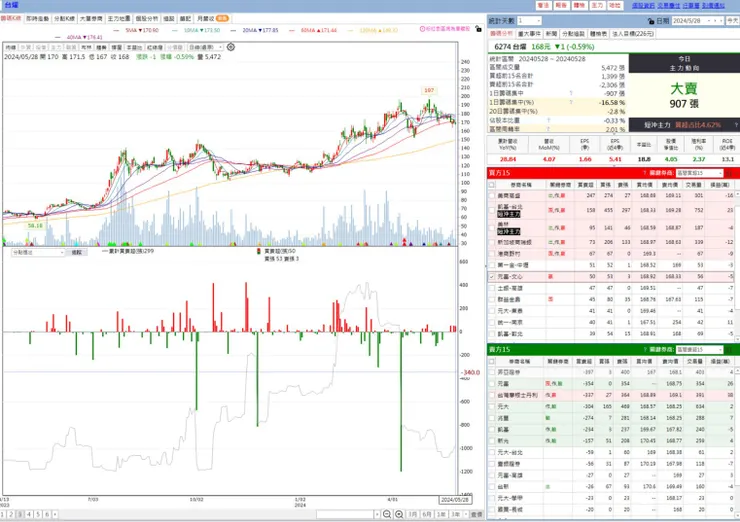This screenshot has width=740, height=522.
Task: Set chart range to 1年
Action: (441, 514)
